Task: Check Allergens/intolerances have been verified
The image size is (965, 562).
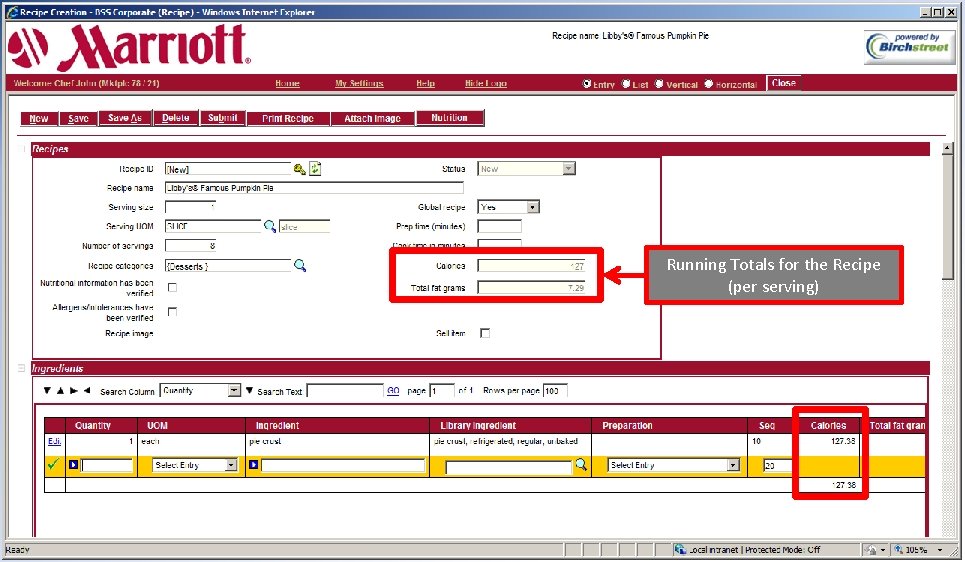Action: click(x=172, y=311)
